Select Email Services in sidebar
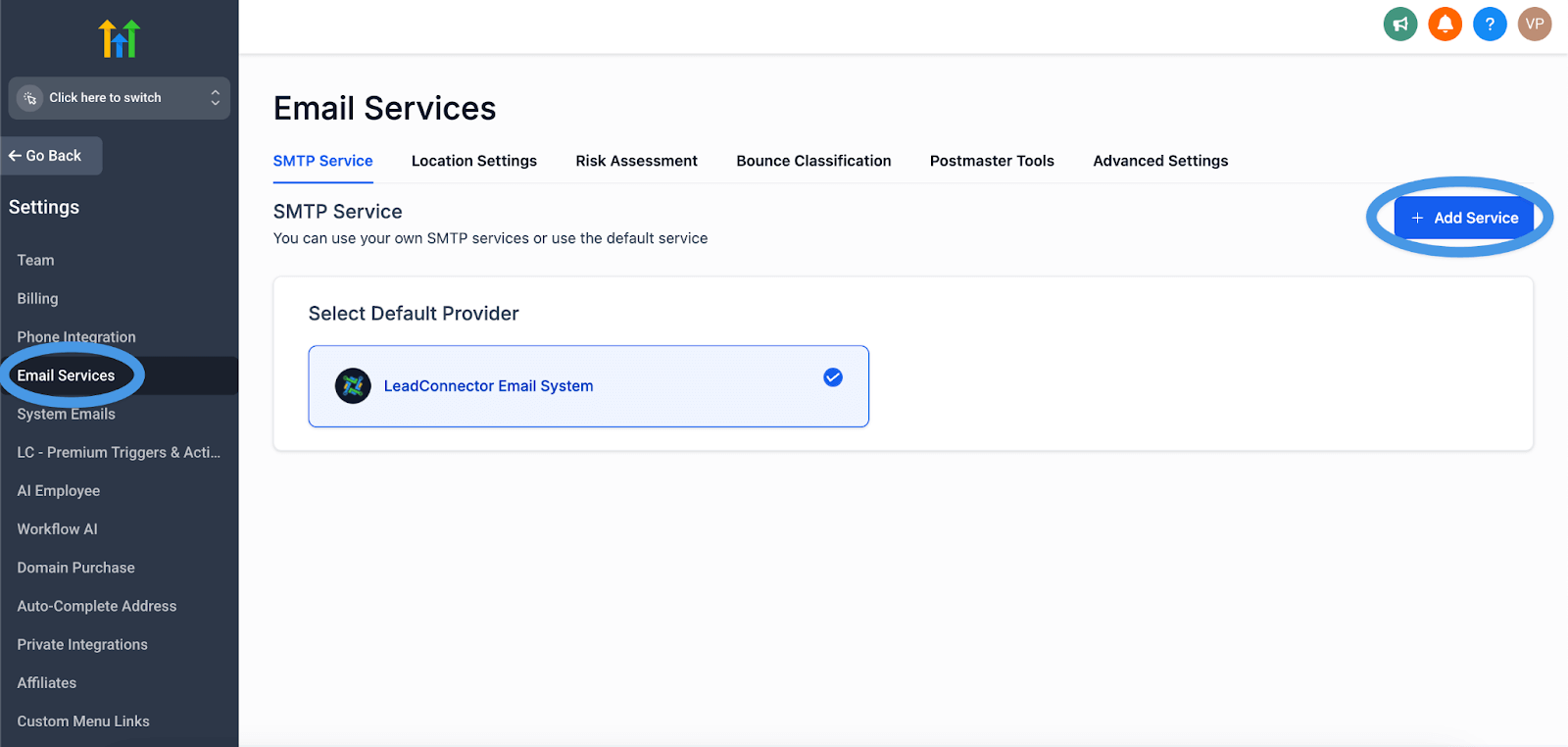The image size is (1568, 747). (66, 375)
